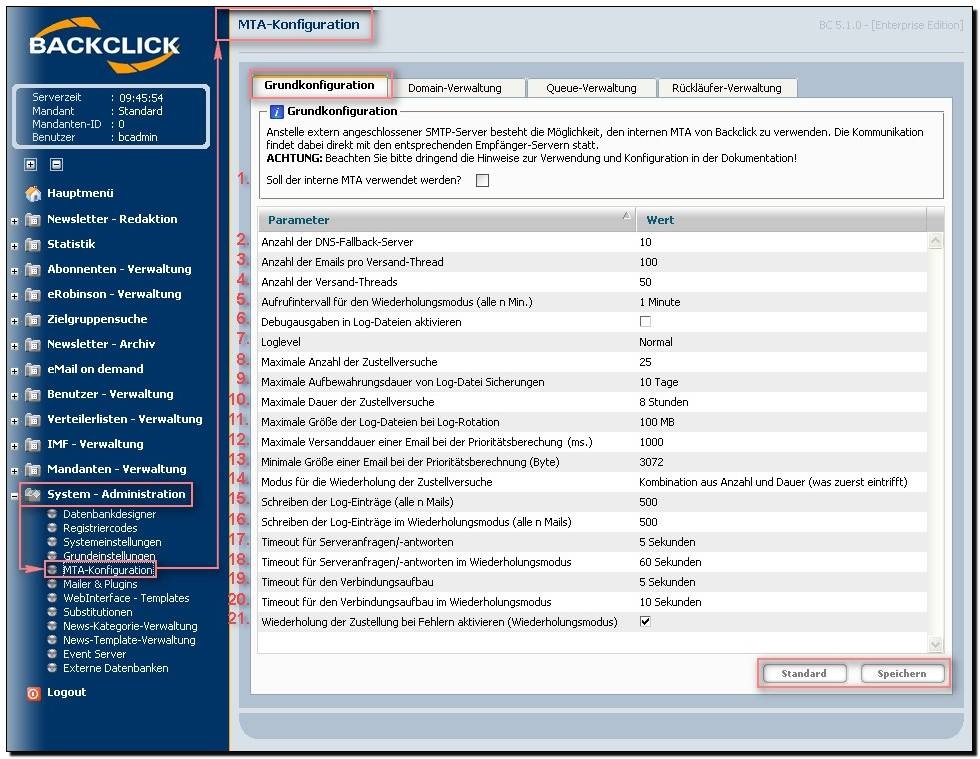980x759 pixels.
Task: Click the collapse-all minus icon above Hauptmenü
Action: (56, 164)
